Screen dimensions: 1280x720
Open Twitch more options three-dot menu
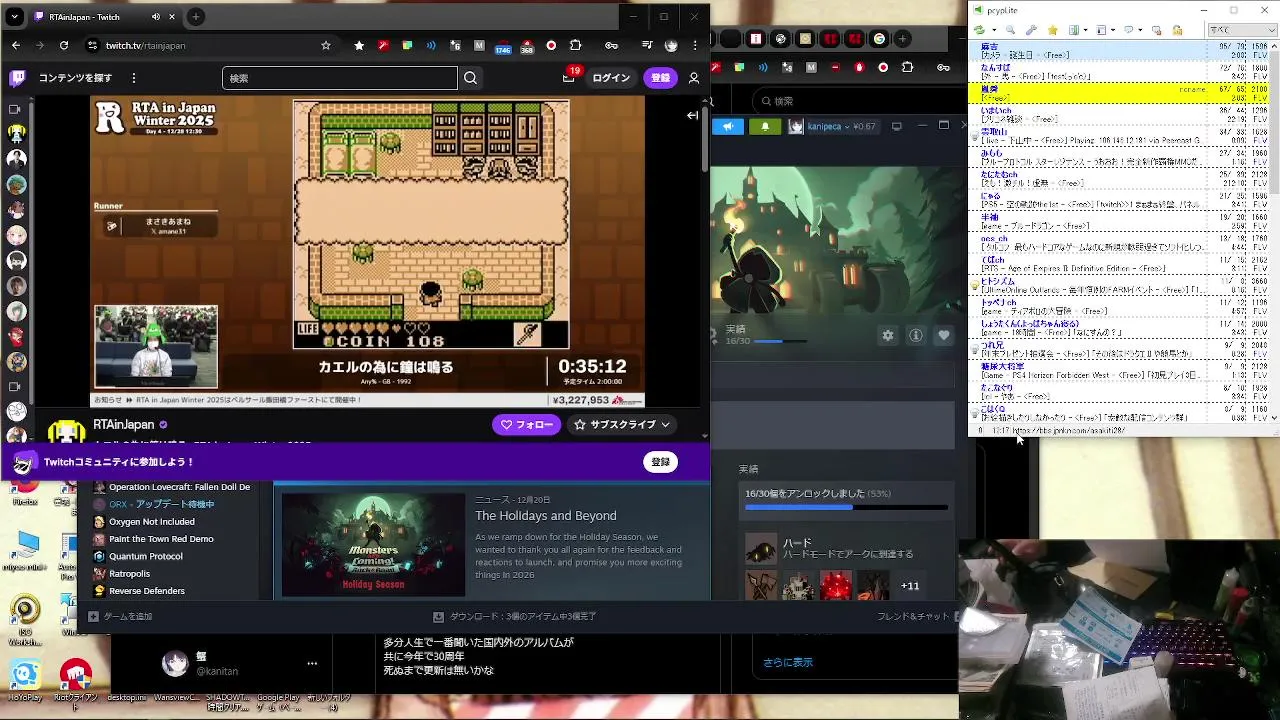tap(134, 78)
